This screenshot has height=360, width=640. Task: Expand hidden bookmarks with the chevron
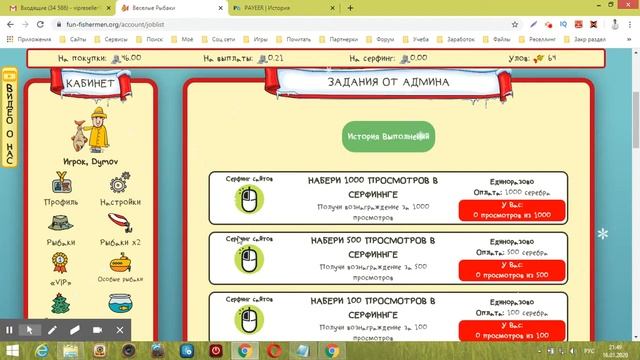629,39
